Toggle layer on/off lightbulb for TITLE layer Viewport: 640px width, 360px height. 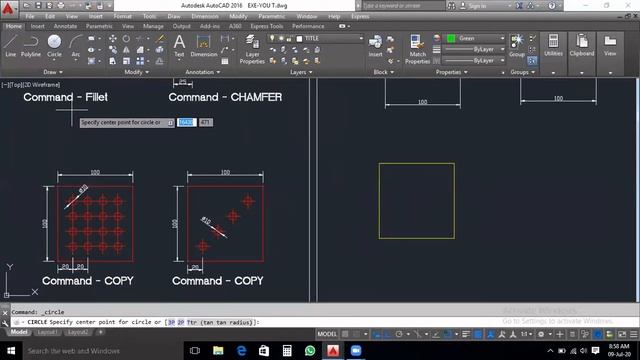coord(272,38)
